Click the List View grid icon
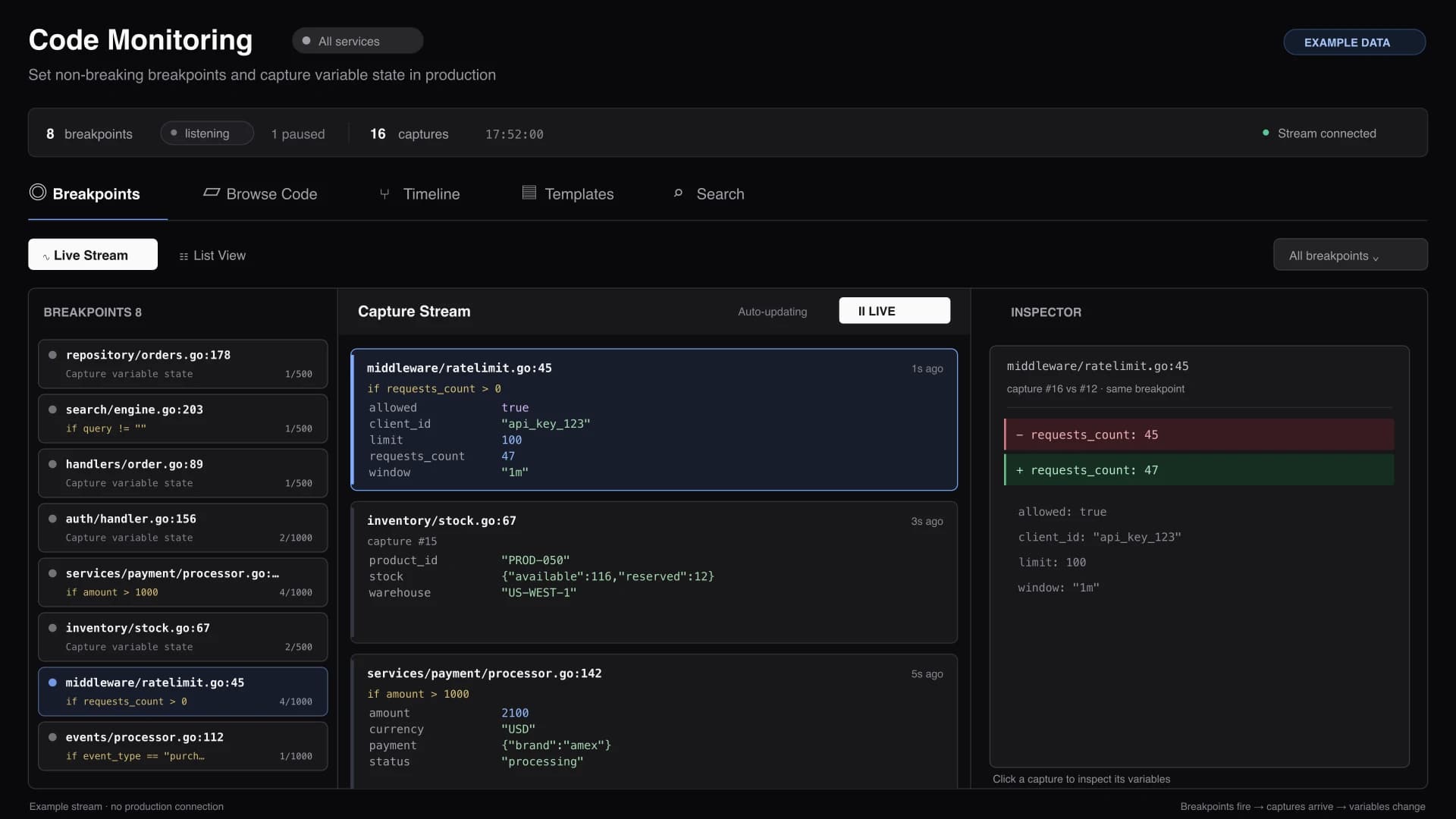 point(184,256)
